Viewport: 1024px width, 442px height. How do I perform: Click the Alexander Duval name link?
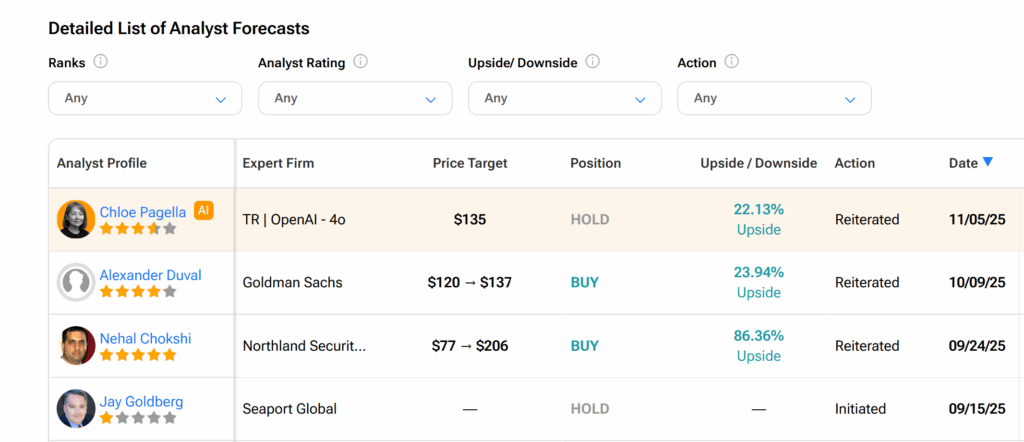pyautogui.click(x=150, y=275)
